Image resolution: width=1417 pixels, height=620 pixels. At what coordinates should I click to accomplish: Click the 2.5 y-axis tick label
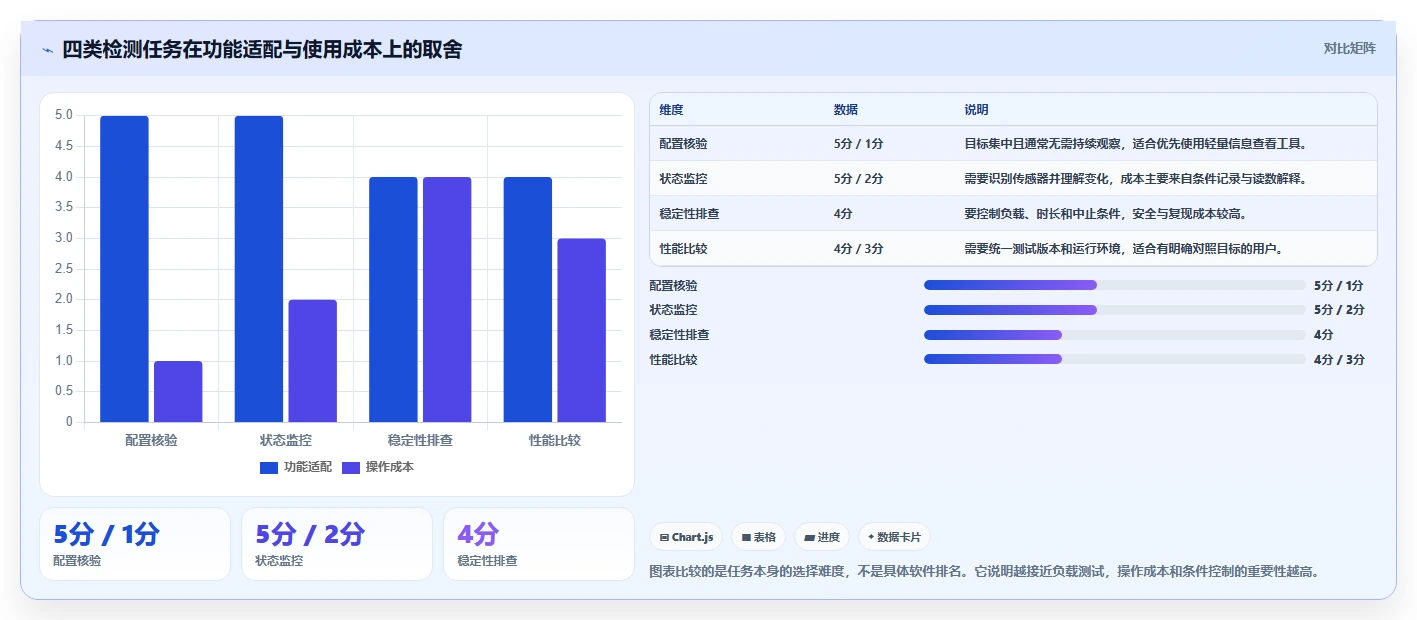(64, 269)
